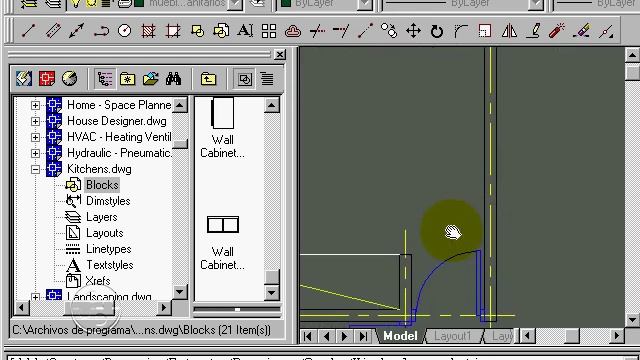This screenshot has width=640, height=360.
Task: Jump to first layout tab arrow
Action: coord(308,336)
